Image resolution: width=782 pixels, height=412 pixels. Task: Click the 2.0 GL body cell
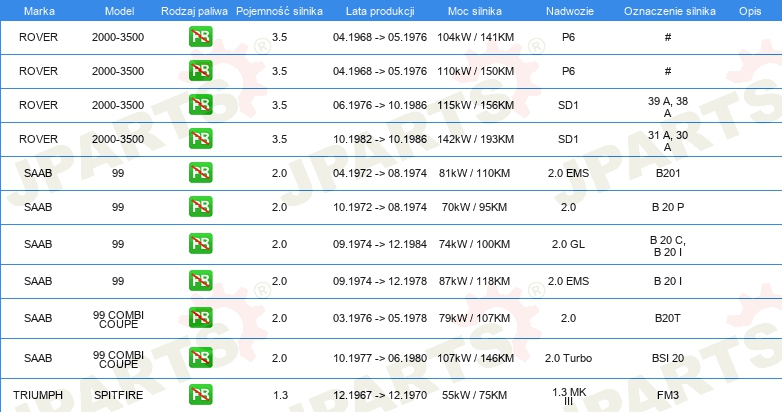pos(569,244)
